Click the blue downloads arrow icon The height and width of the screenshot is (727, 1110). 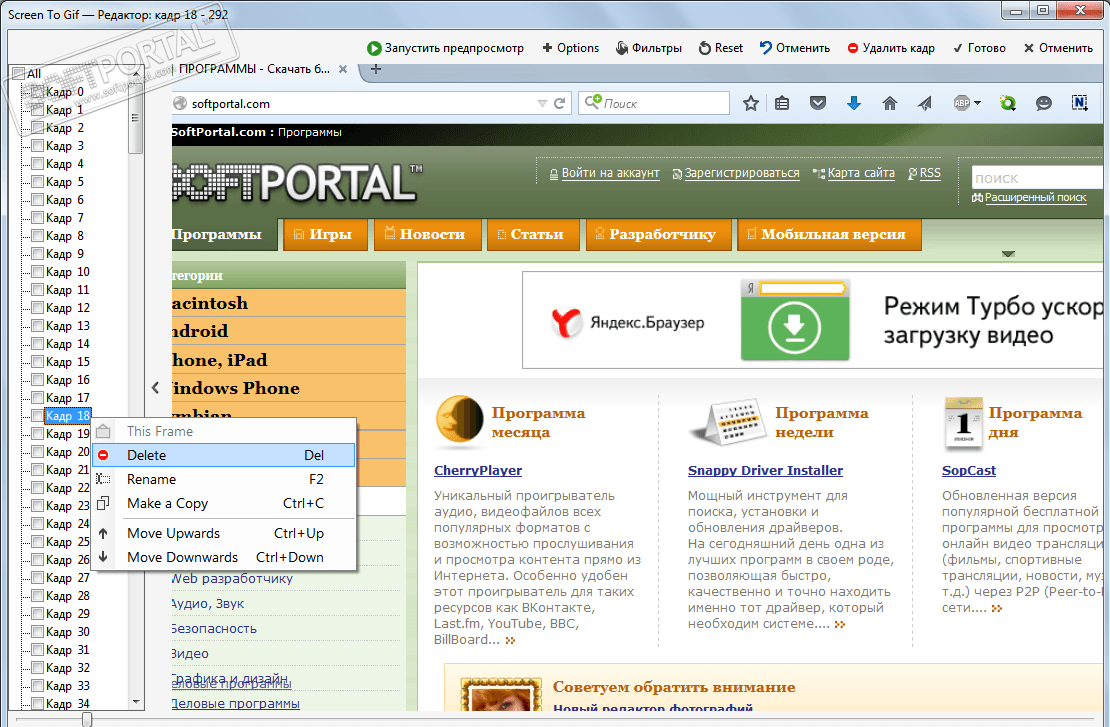tap(854, 103)
